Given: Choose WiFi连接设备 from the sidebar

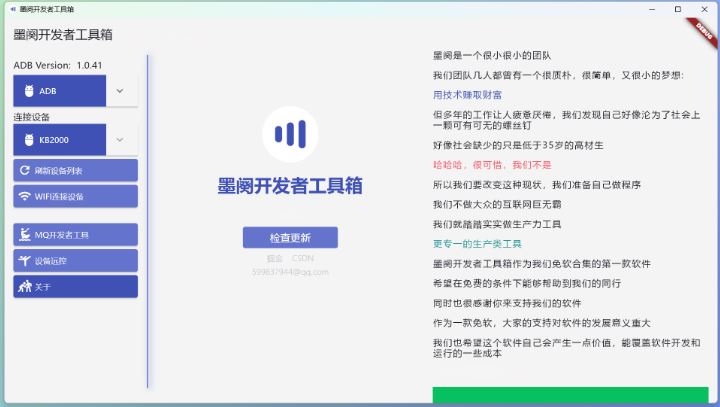Looking at the screenshot, I should click(76, 197).
